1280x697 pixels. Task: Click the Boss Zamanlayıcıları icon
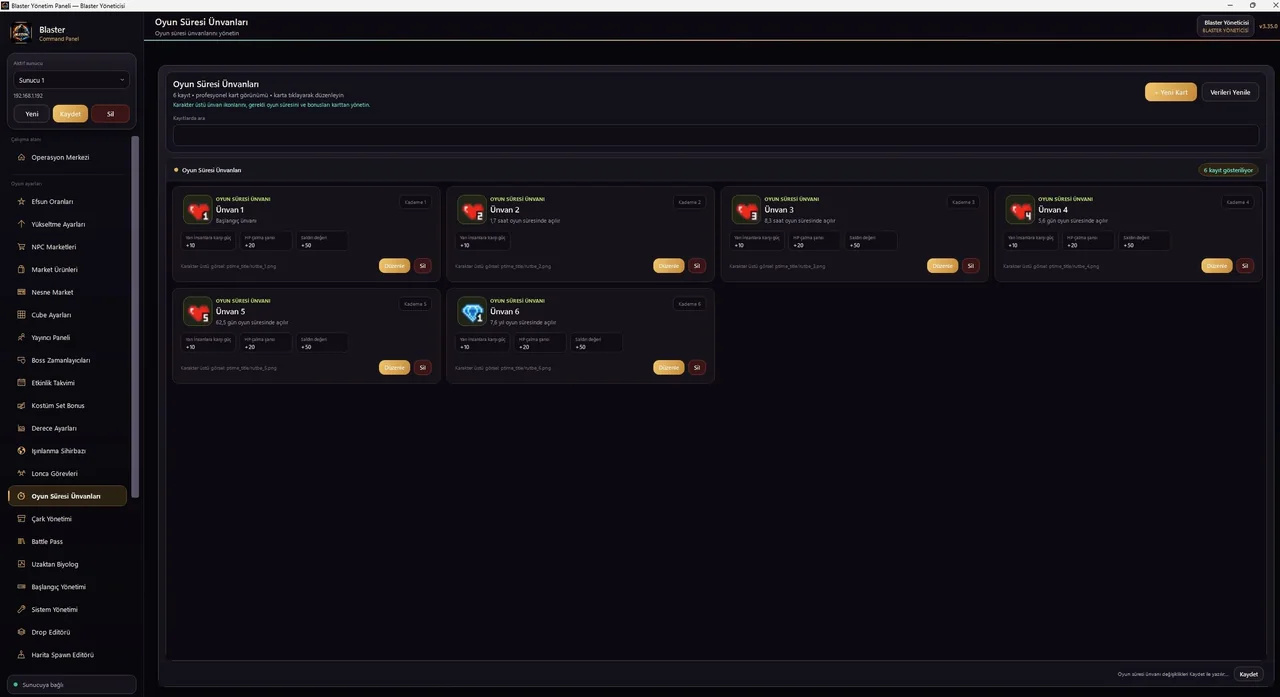click(22, 360)
